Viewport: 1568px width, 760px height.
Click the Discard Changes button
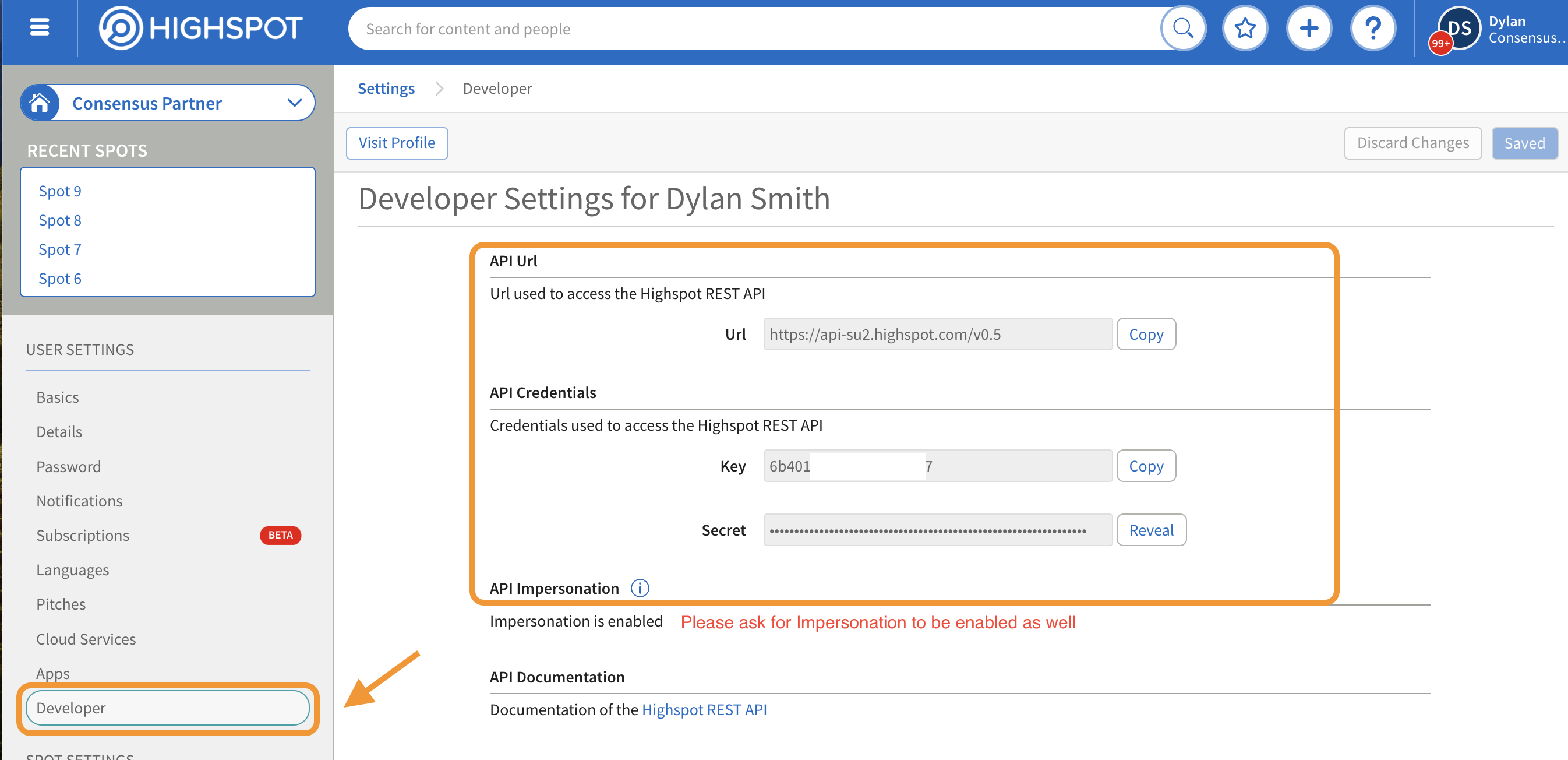click(x=1413, y=143)
